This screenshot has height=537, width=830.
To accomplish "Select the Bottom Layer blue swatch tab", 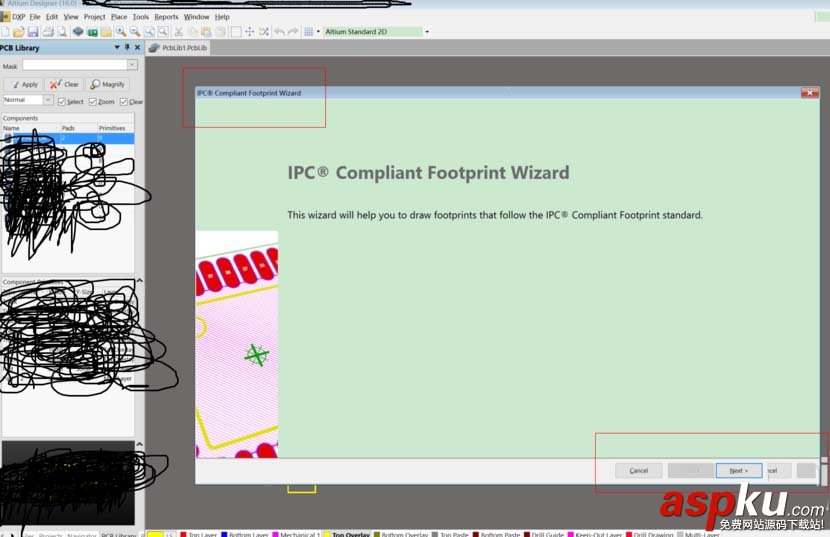I will (x=245, y=534).
